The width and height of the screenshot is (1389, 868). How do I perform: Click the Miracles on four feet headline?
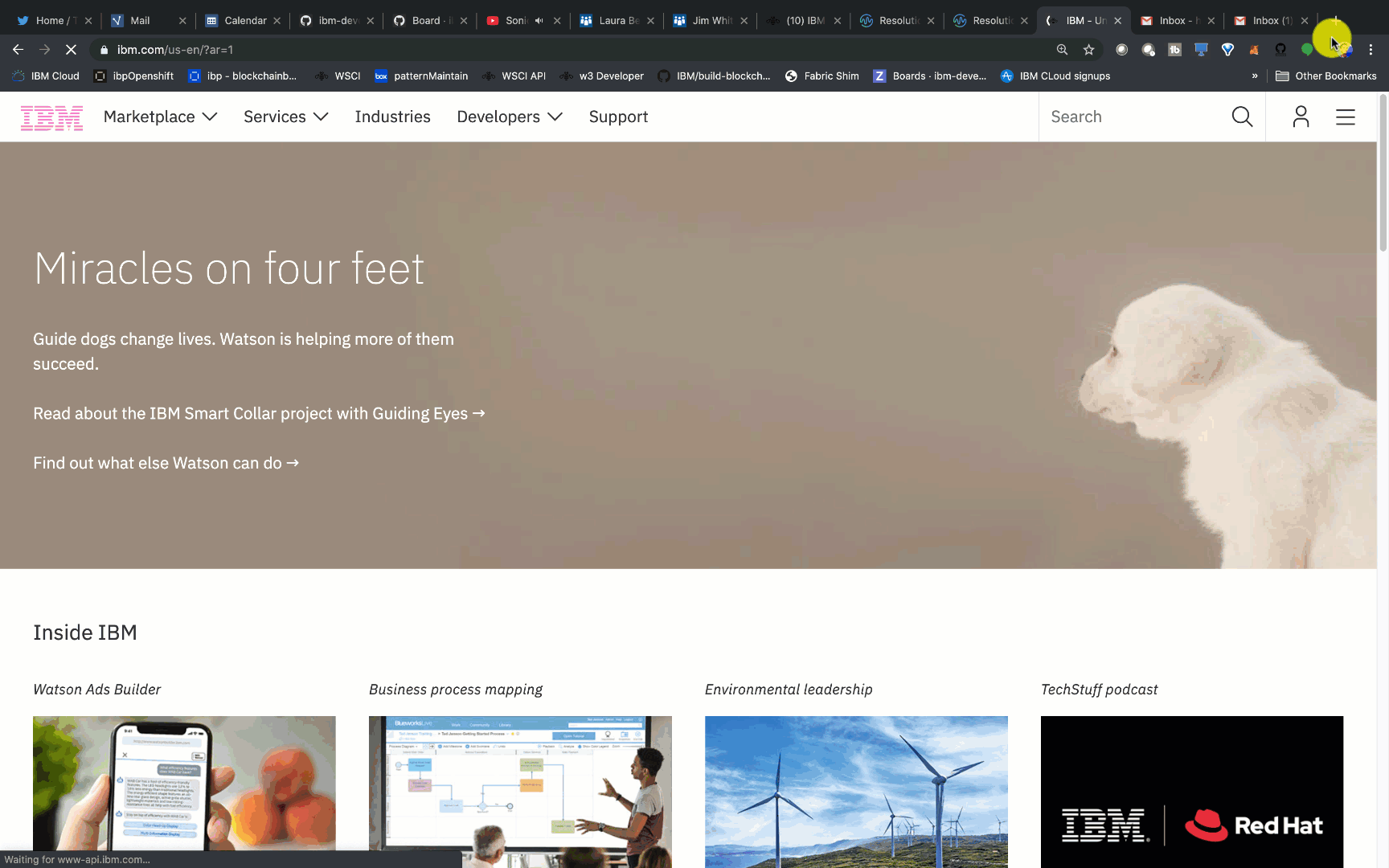tap(229, 268)
